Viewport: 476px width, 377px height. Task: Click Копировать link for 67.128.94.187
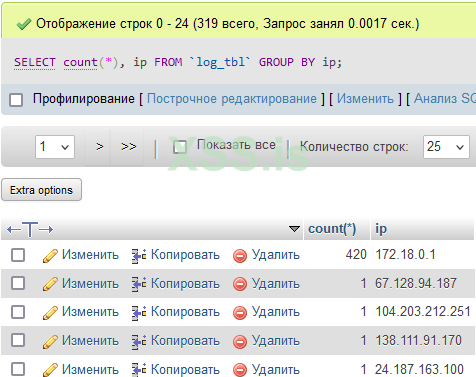(x=185, y=284)
